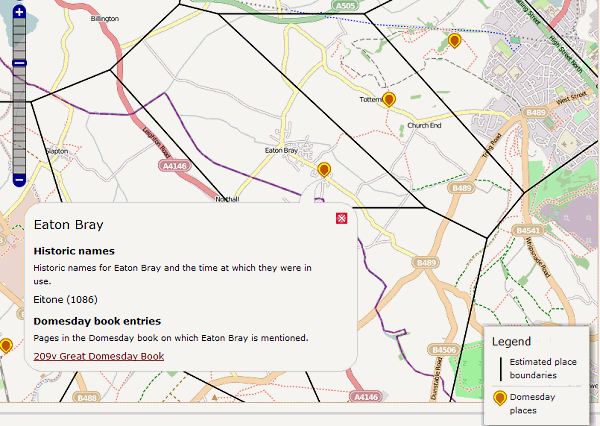Click the Billington village label
The image size is (600, 426).
click(x=104, y=18)
